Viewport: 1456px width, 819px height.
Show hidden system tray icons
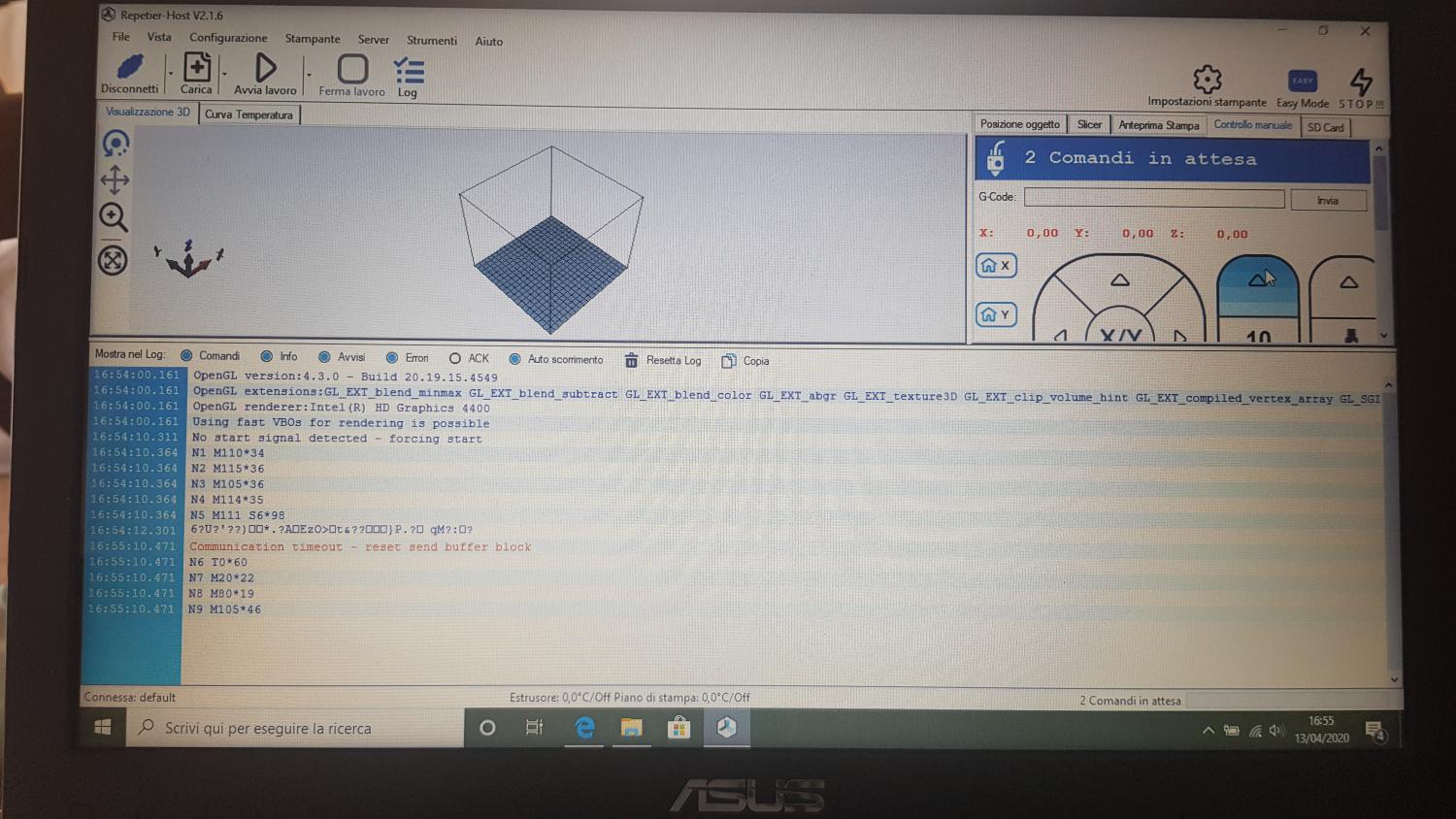1208,730
